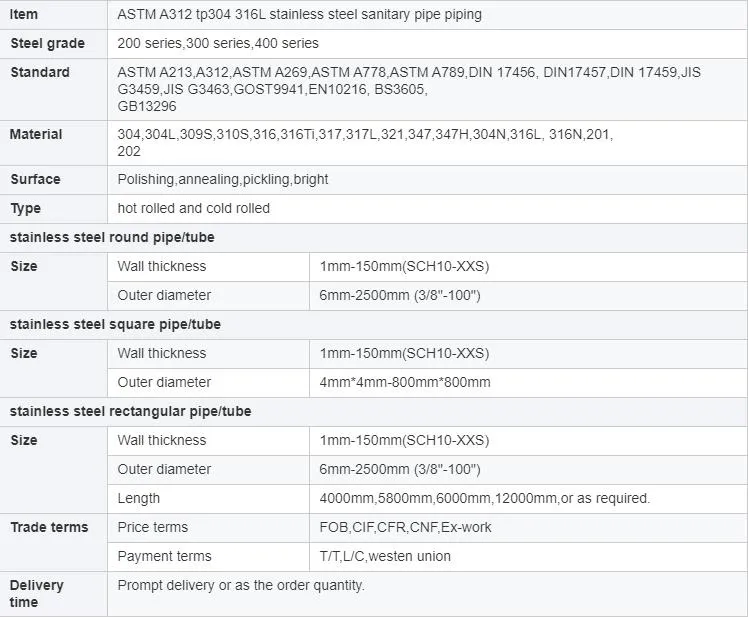Click the hot rolled and cold rolled text
748x617 pixels.
(x=193, y=208)
